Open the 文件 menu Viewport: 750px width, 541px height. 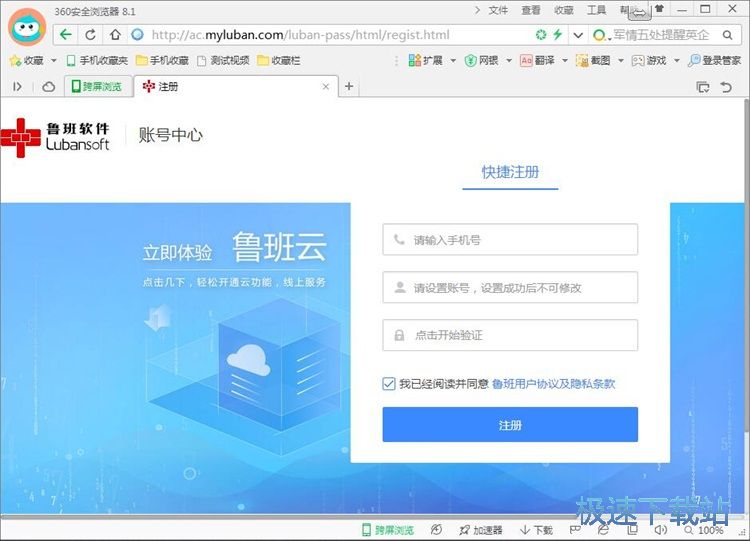pyautogui.click(x=498, y=10)
